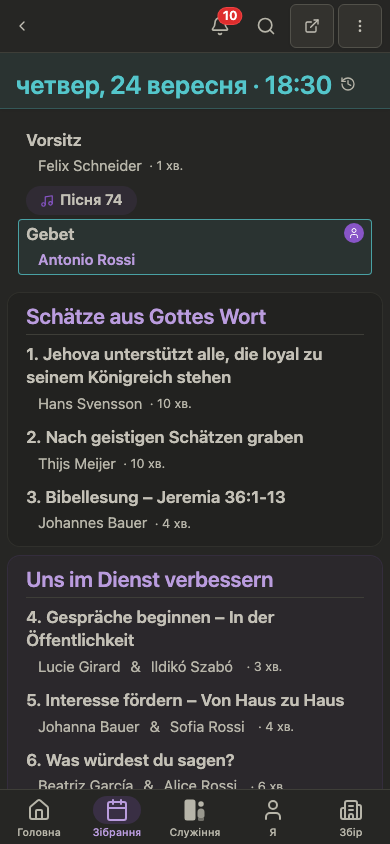Open the search magnifier icon
This screenshot has width=390, height=844.
(x=266, y=26)
